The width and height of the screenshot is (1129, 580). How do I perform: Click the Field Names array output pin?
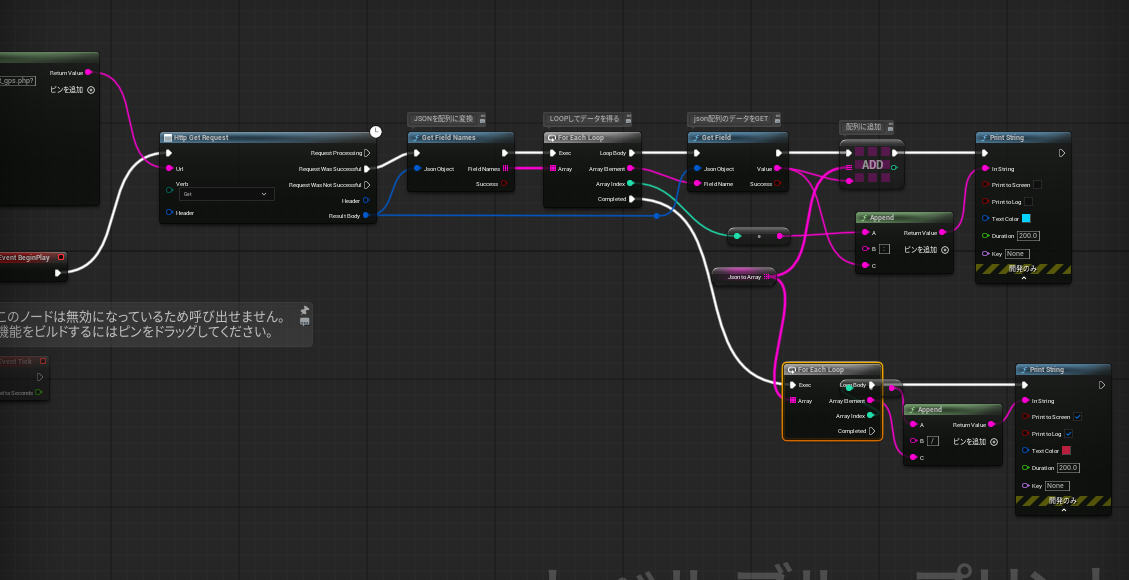[x=505, y=169]
